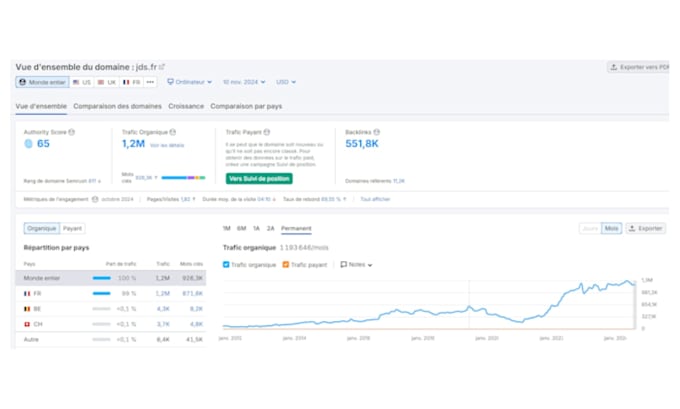Switch chart granularity to Jours
Image resolution: width=680 pixels, height=409 pixels.
pos(590,229)
